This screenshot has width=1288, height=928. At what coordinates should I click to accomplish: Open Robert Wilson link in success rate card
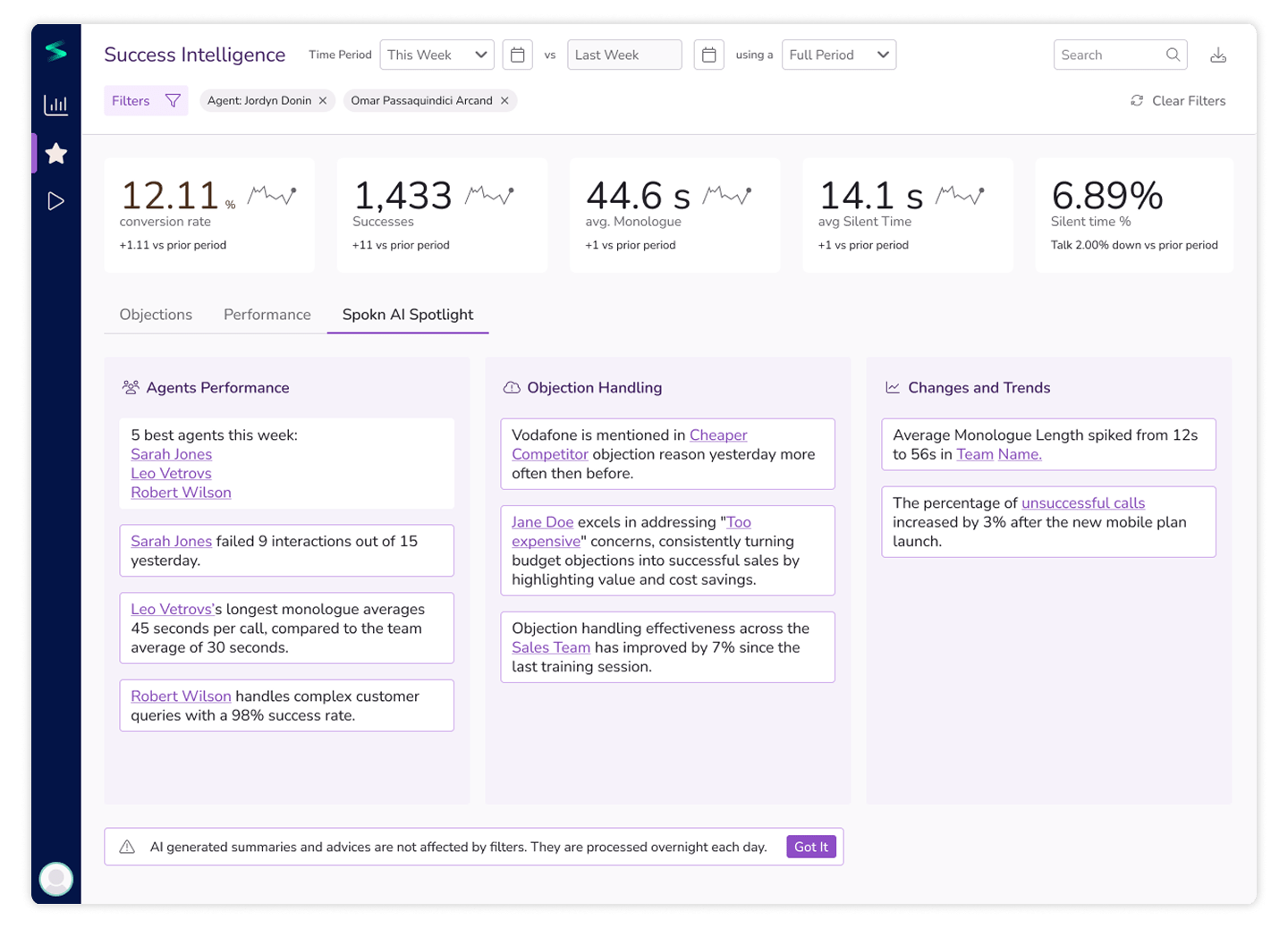(x=181, y=696)
